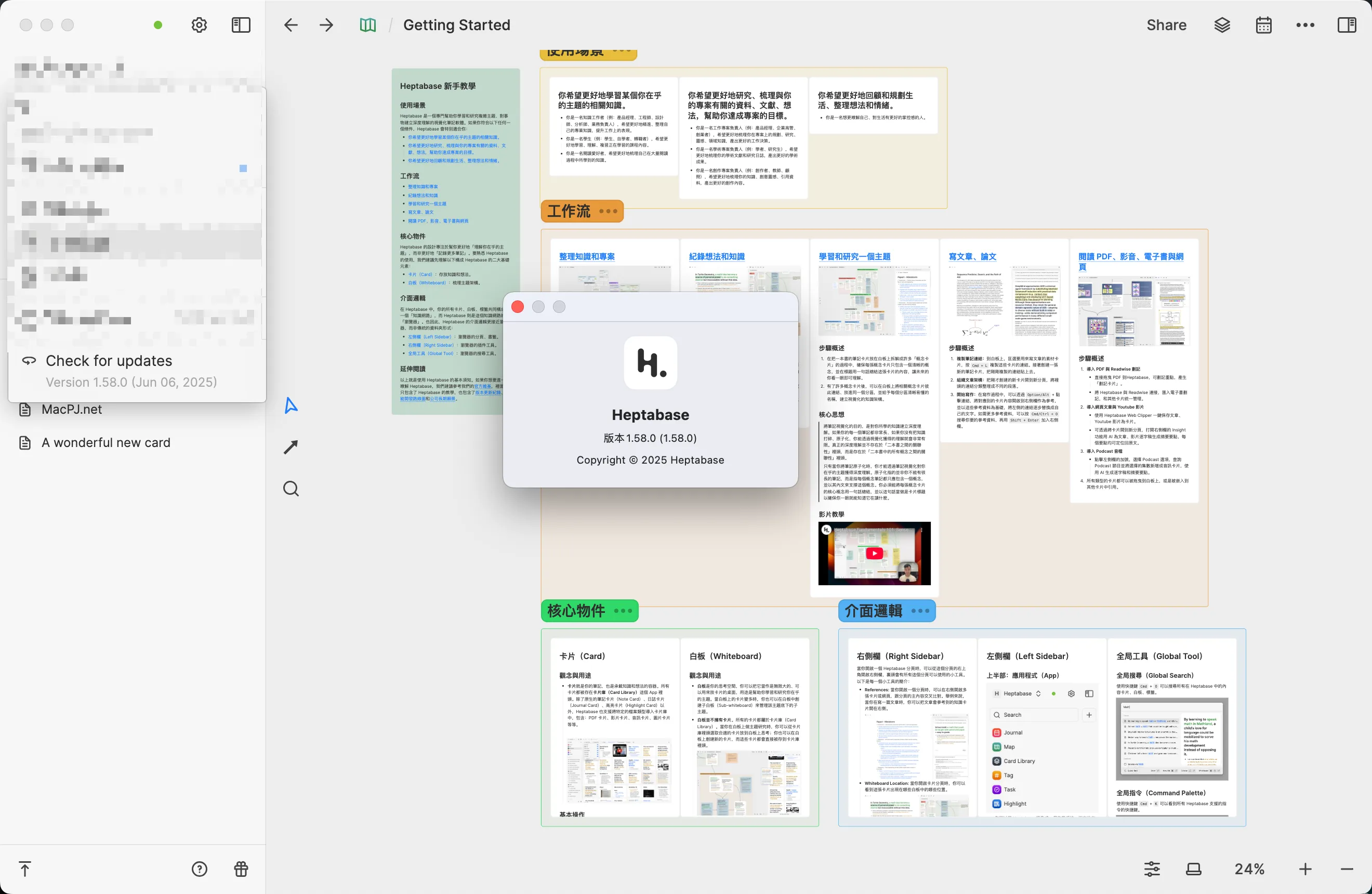The width and height of the screenshot is (1372, 894).
Task: Close the Heptabase about dialog
Action: click(x=518, y=307)
